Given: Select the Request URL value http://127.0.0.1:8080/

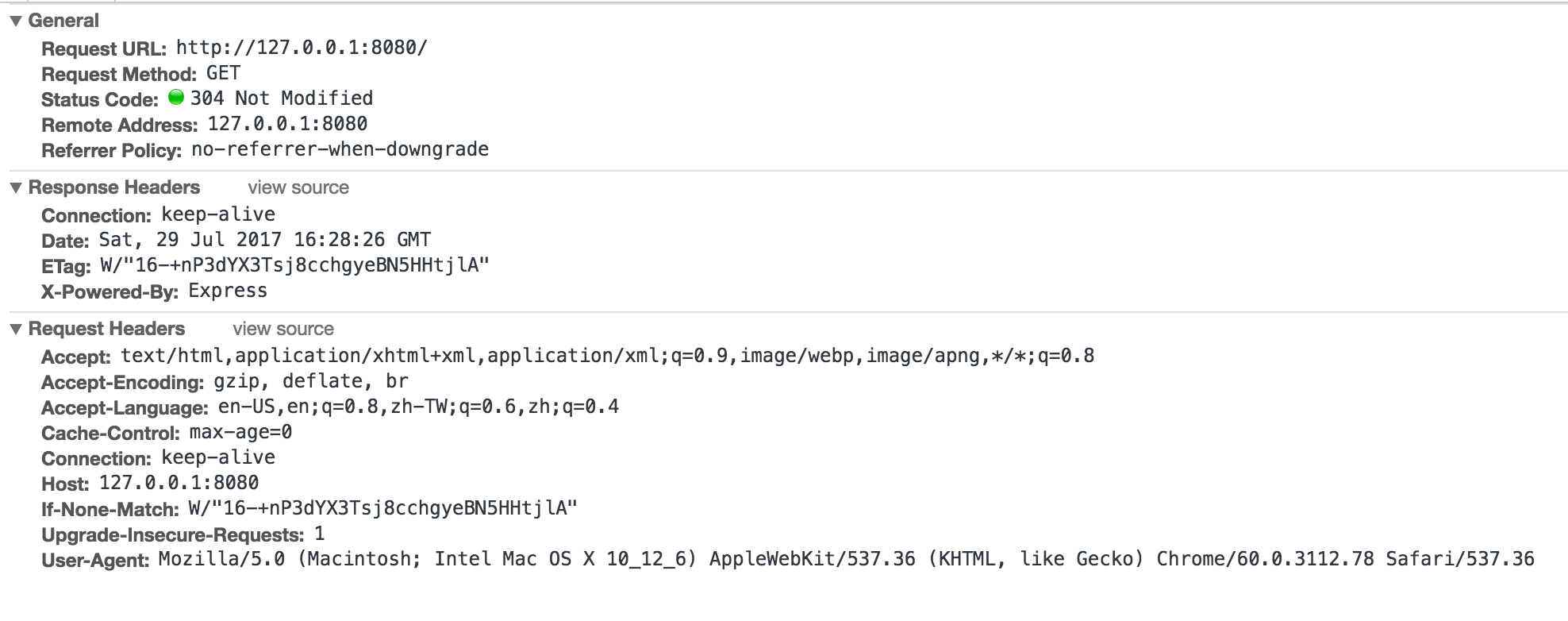Looking at the screenshot, I should [x=302, y=48].
